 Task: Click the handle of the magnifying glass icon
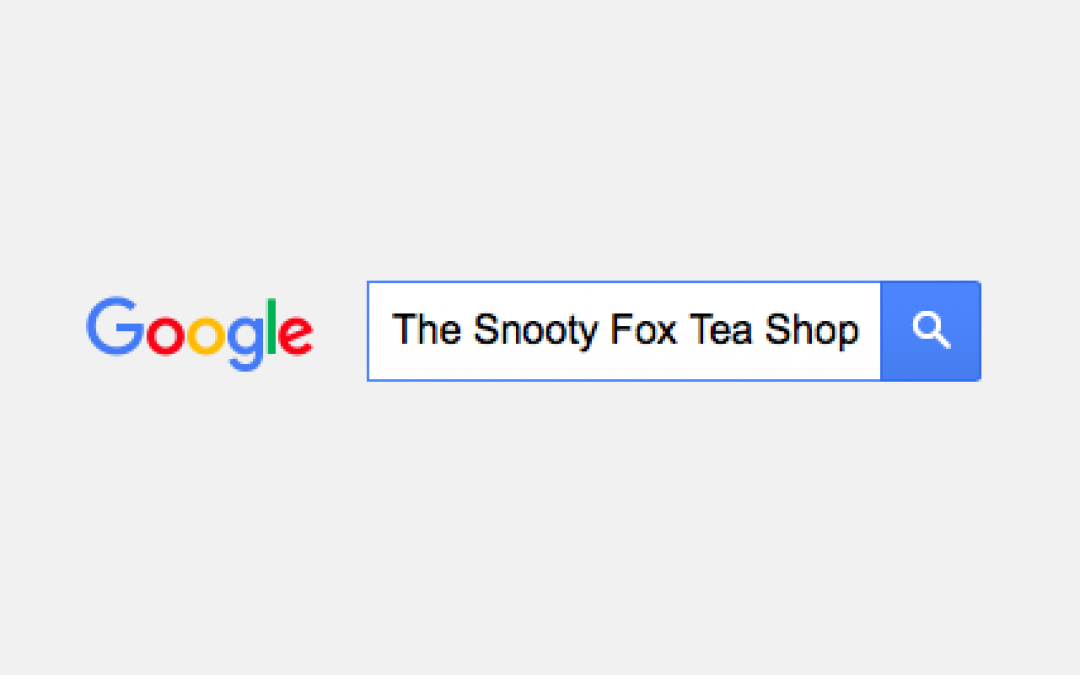[942, 340]
